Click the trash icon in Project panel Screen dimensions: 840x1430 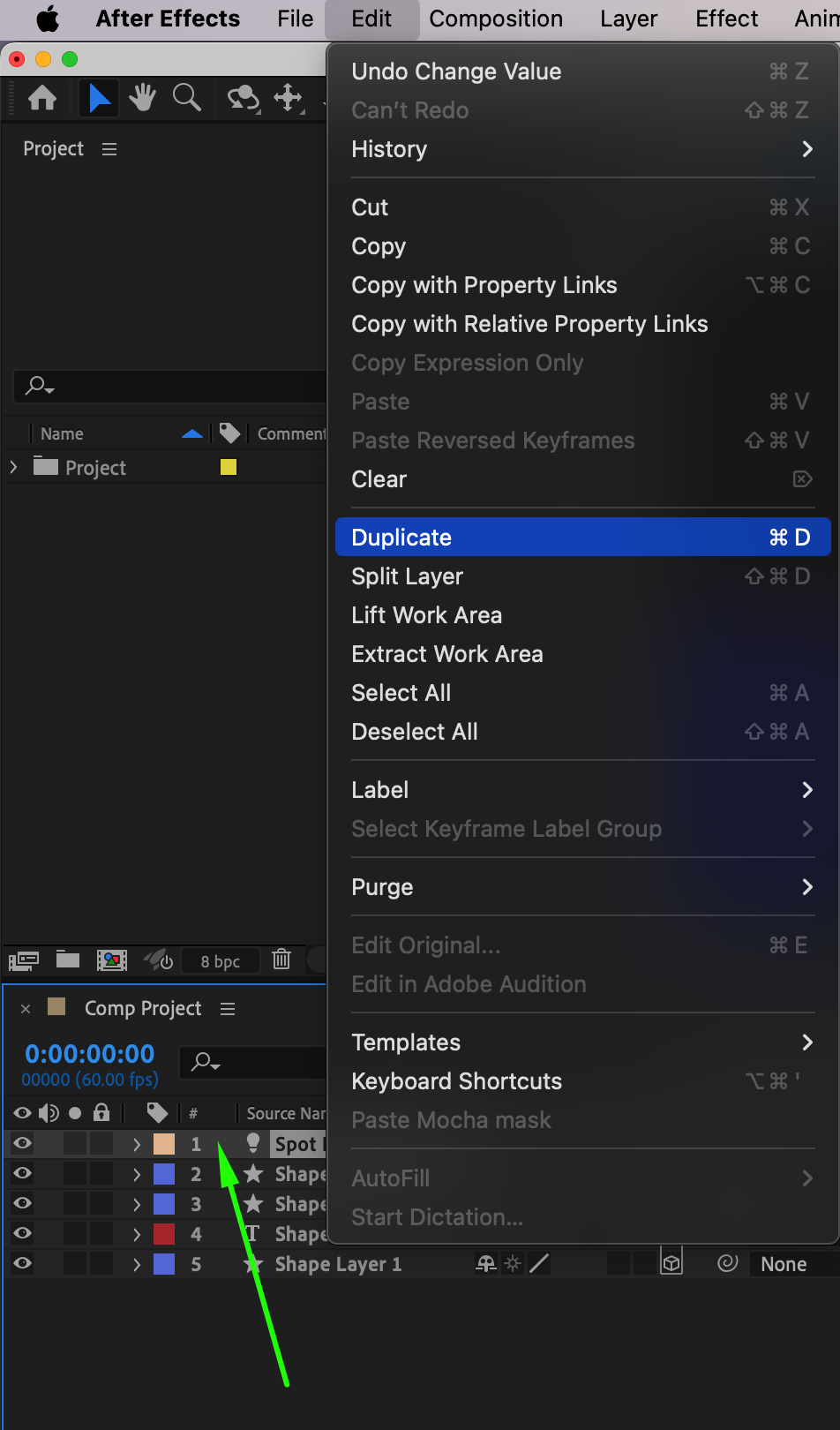tap(281, 960)
